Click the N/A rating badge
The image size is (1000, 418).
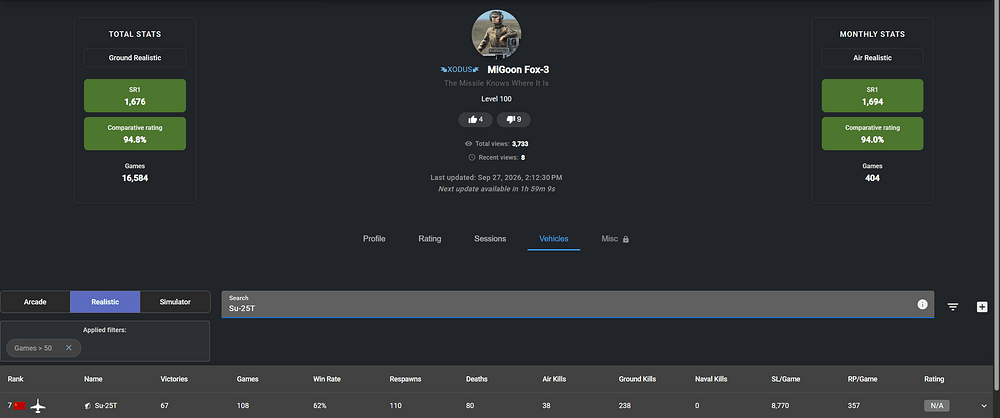pos(937,406)
